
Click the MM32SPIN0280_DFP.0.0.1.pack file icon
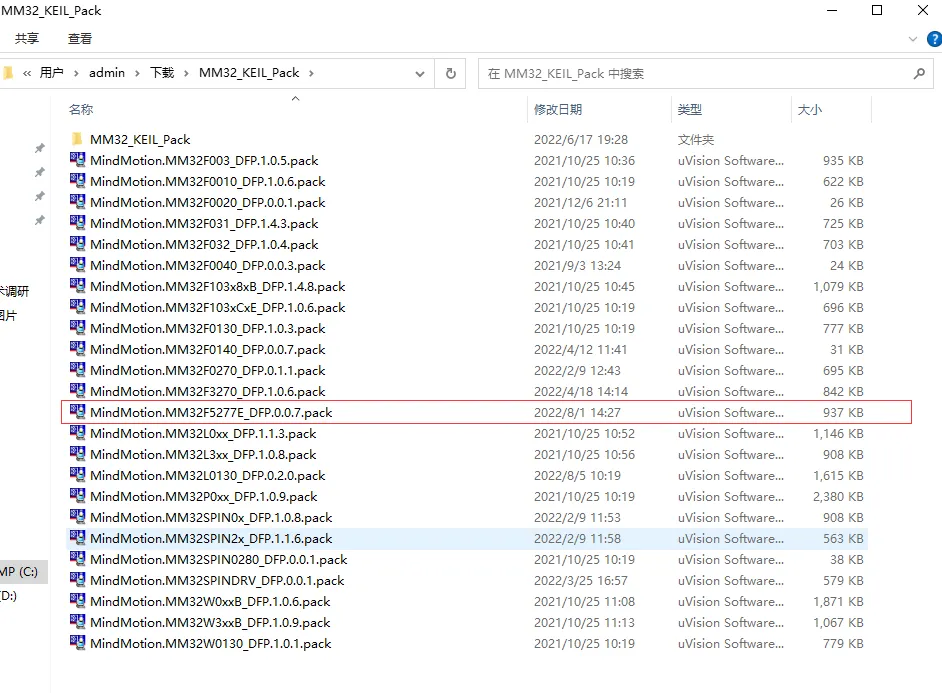77,560
